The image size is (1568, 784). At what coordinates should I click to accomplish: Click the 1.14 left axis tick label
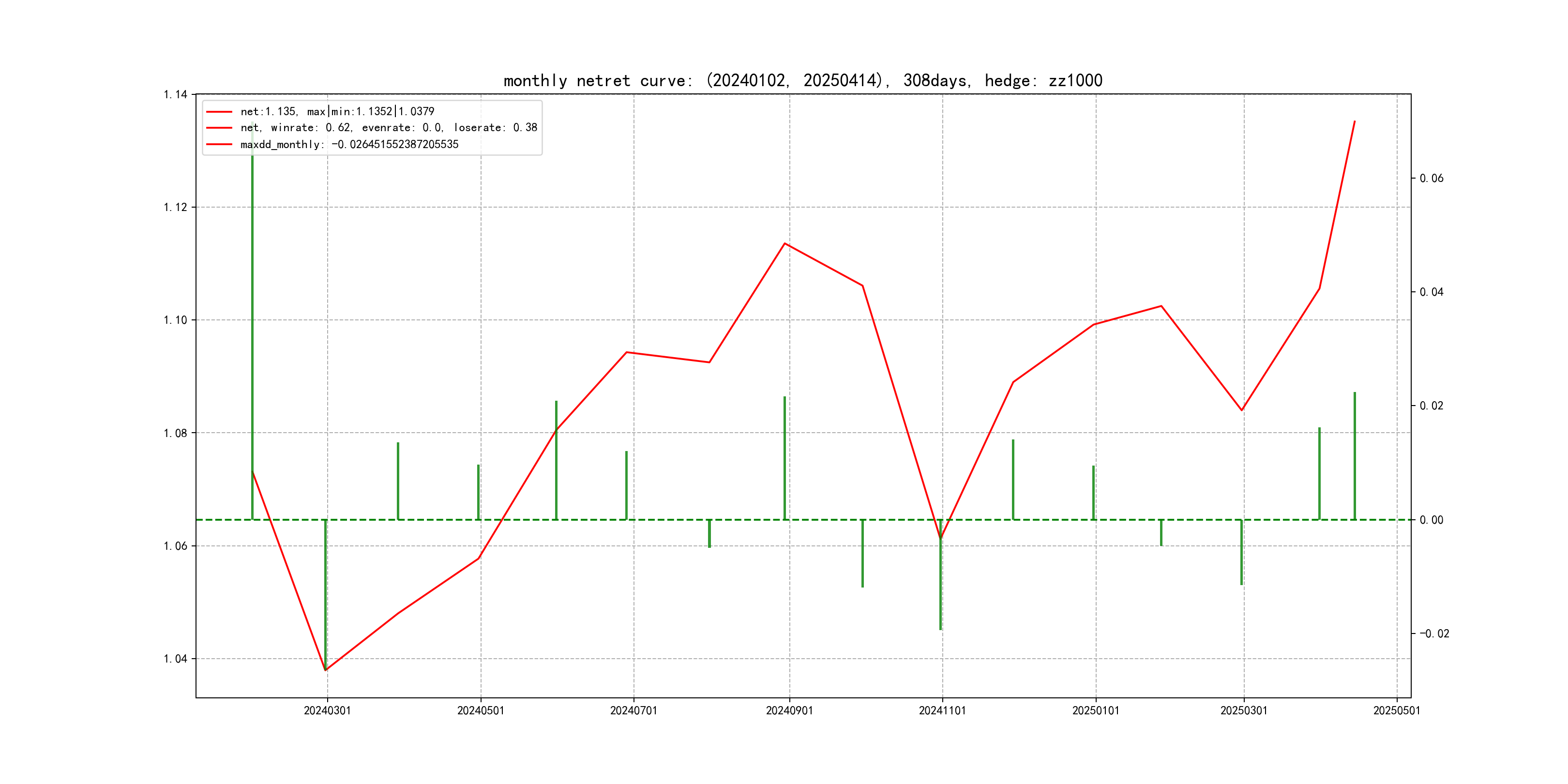coord(175,94)
